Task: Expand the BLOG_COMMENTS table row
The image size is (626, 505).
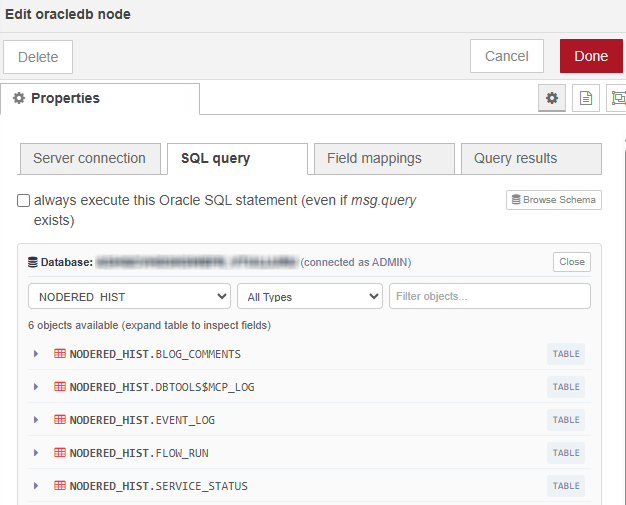Action: [x=36, y=354]
